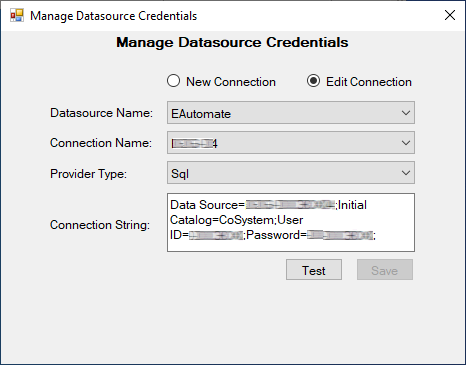Expand the Connection Name dropdown arrow
Viewport: 466px width, 365px height.
406,143
